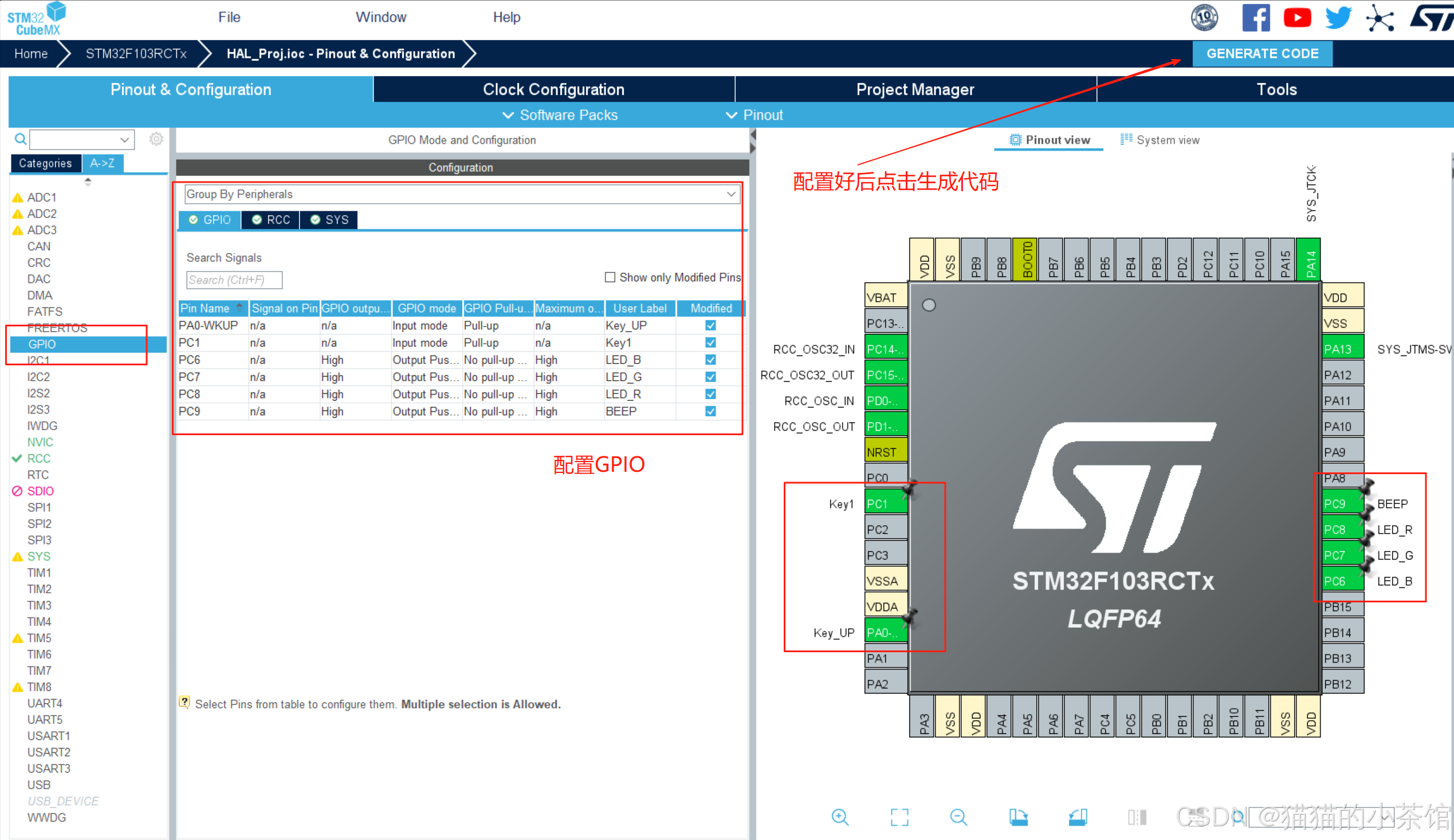The height and width of the screenshot is (840, 1454).
Task: Open the Twitter link icon
Action: coord(1339,18)
